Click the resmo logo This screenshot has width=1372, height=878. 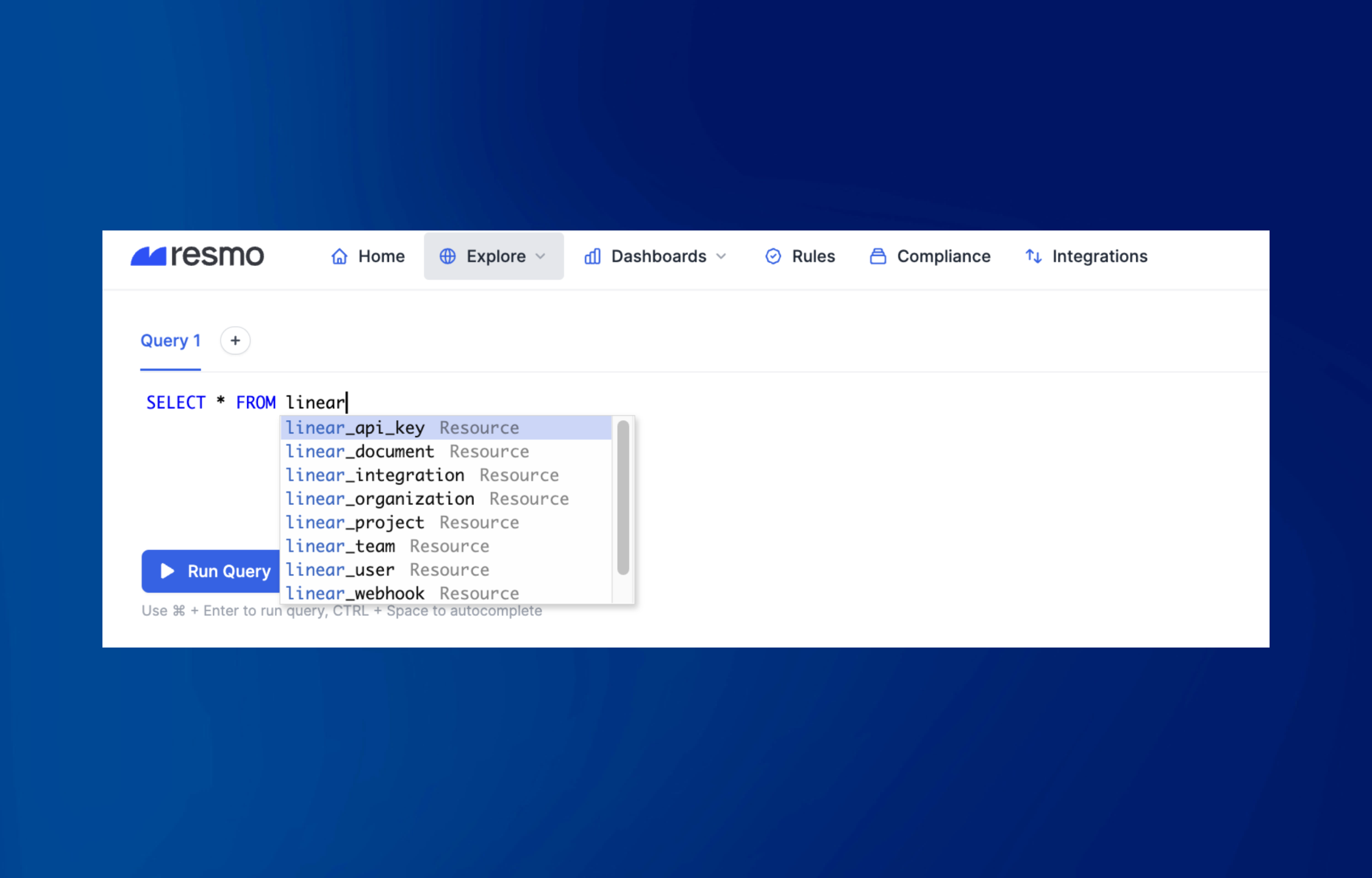(197, 256)
